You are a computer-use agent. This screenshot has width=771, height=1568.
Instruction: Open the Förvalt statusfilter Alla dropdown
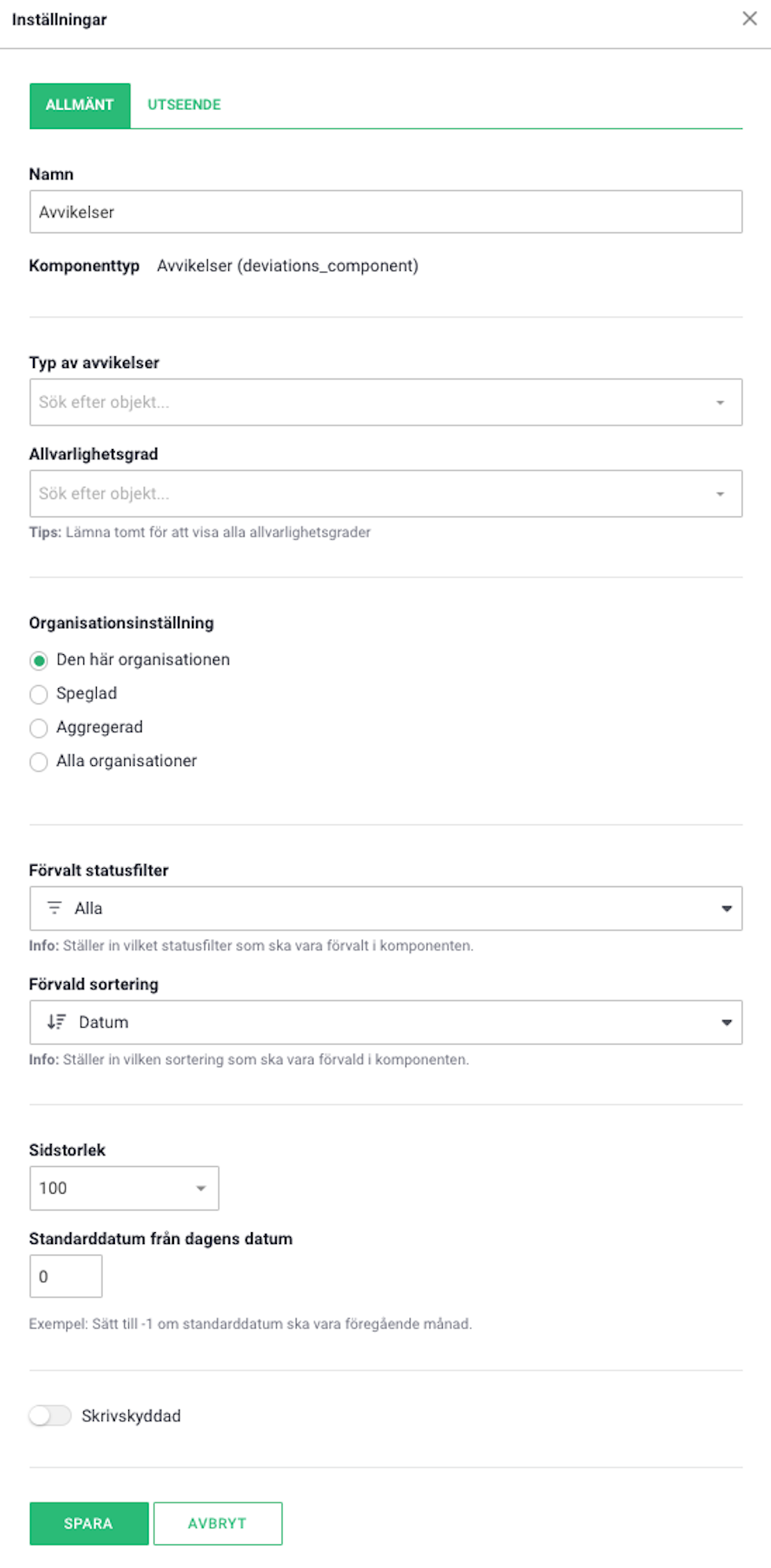click(385, 908)
